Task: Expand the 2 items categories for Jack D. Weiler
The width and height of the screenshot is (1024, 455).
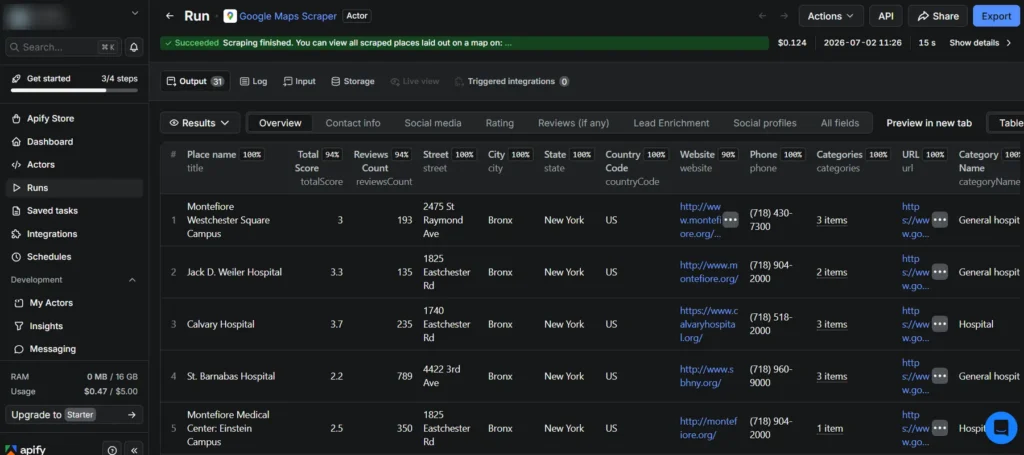Action: 831,272
